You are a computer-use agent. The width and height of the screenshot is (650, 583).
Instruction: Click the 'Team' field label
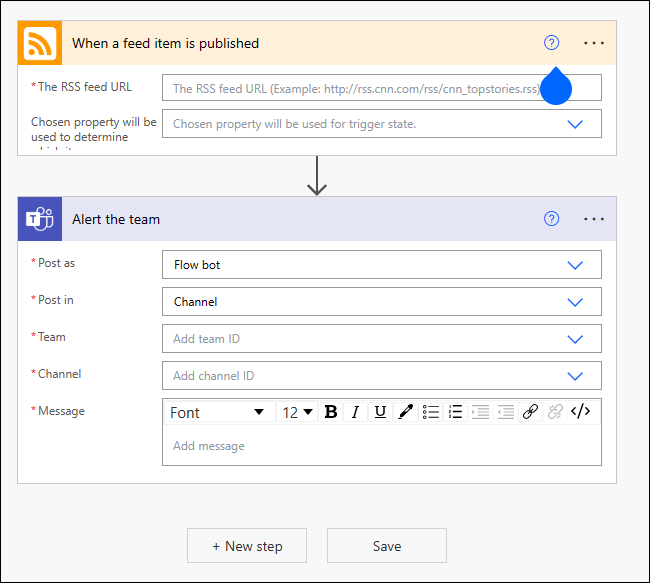click(51, 337)
